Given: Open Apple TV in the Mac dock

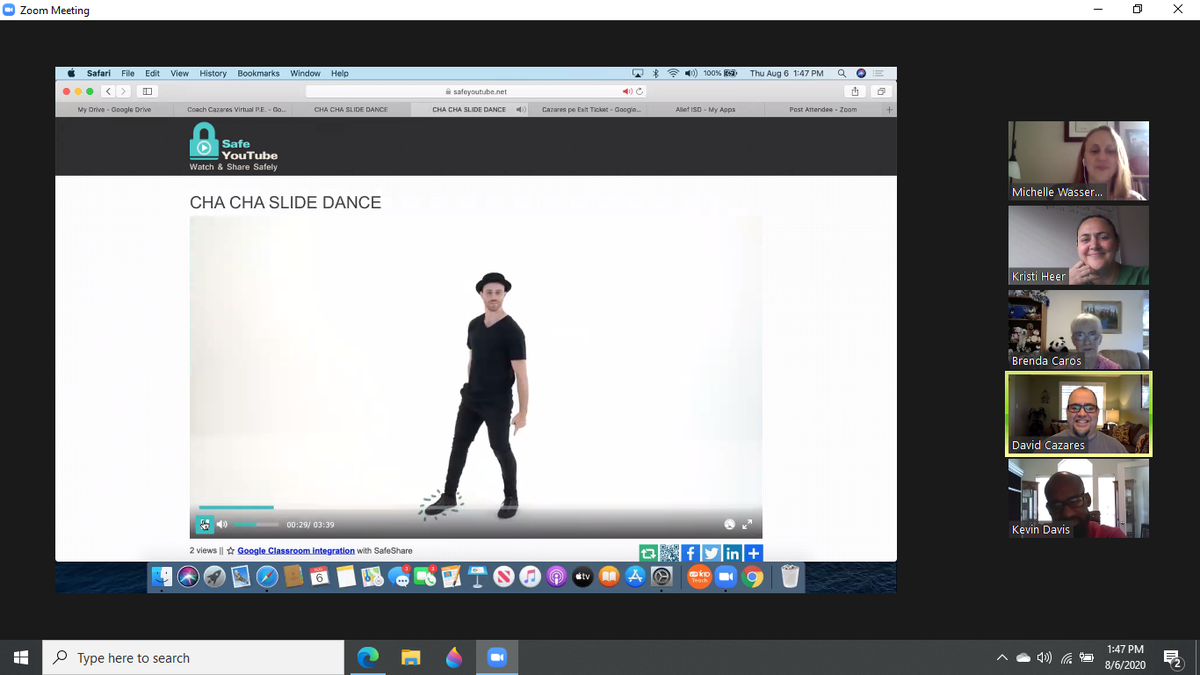Looking at the screenshot, I should (583, 576).
